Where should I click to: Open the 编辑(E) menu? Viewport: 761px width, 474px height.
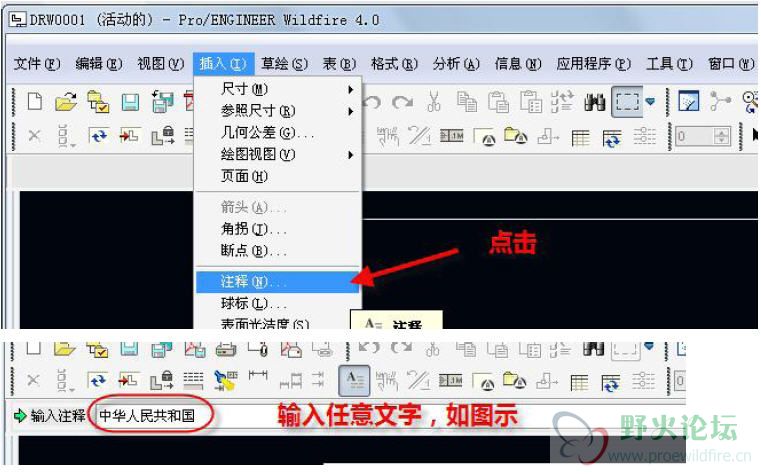[x=99, y=64]
